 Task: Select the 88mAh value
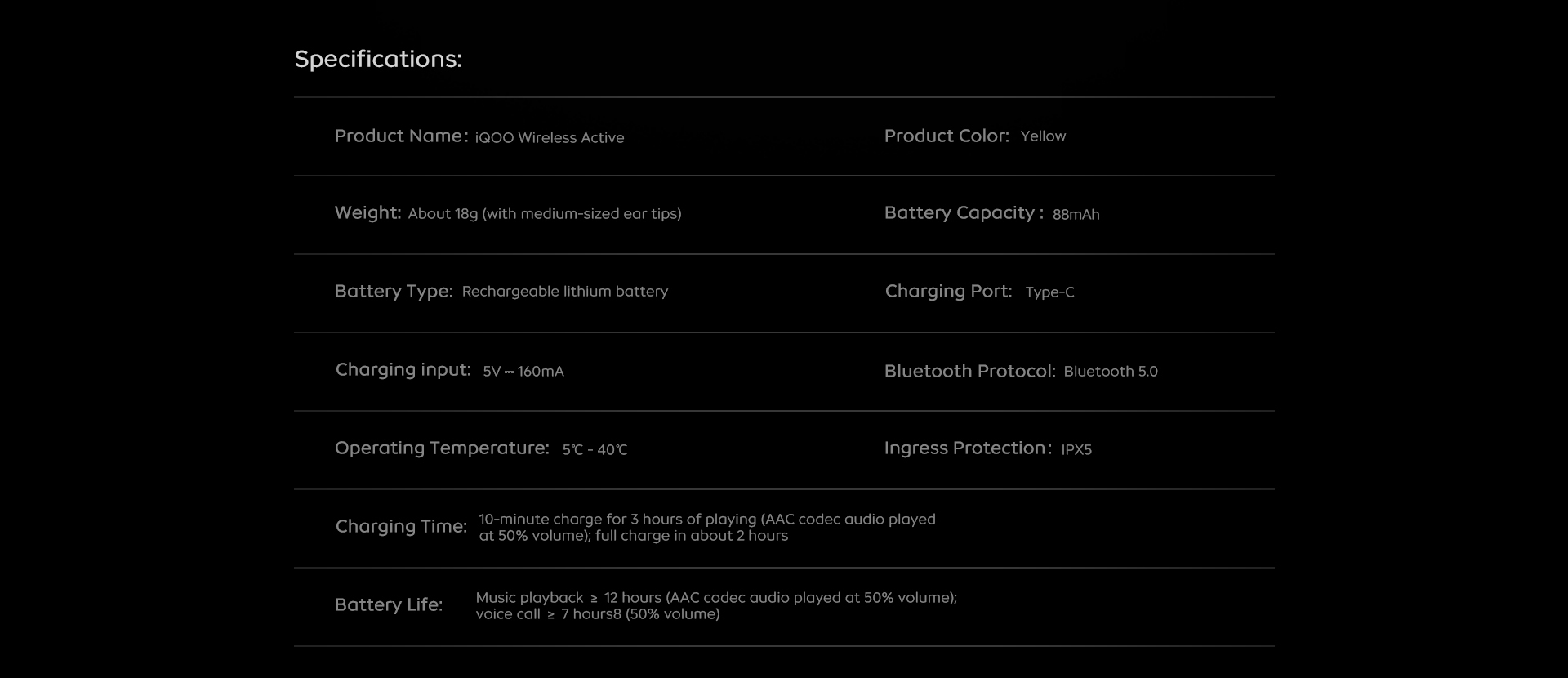1076,215
